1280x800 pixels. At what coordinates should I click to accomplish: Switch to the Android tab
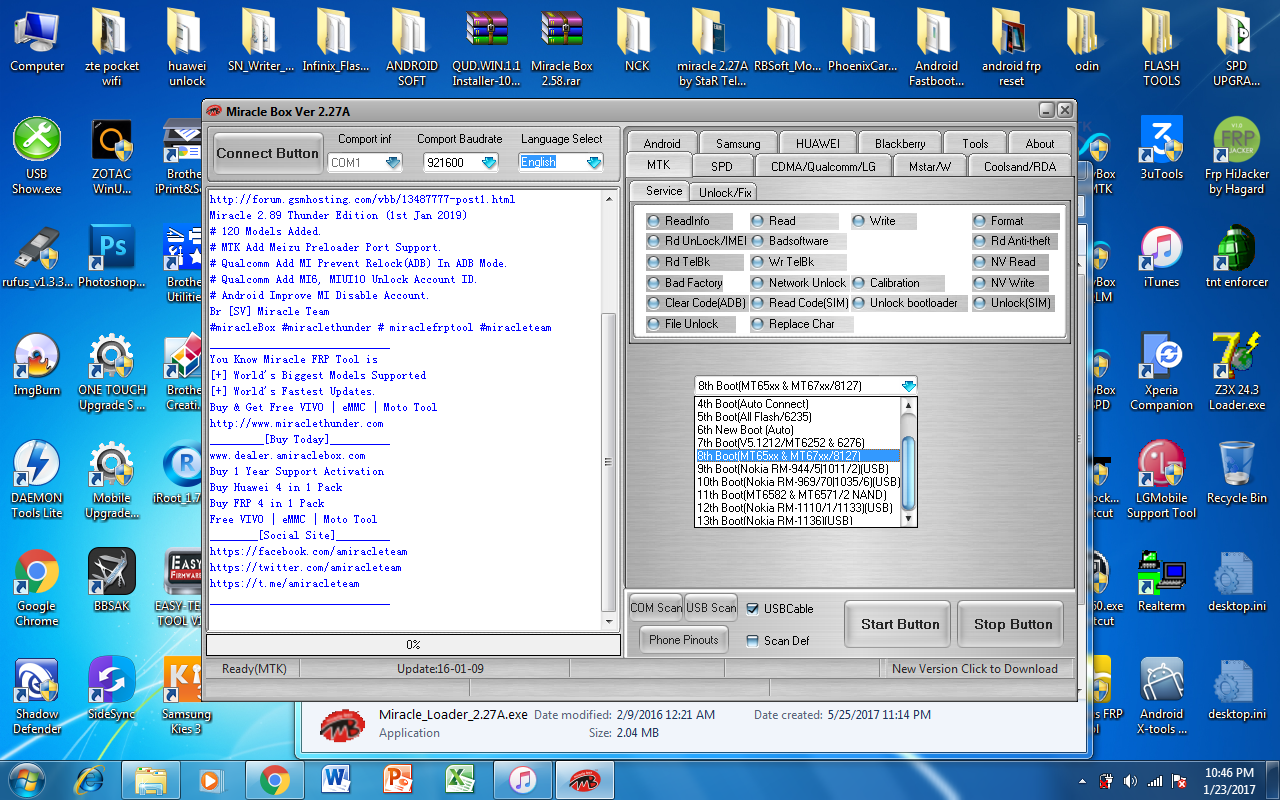[661, 143]
